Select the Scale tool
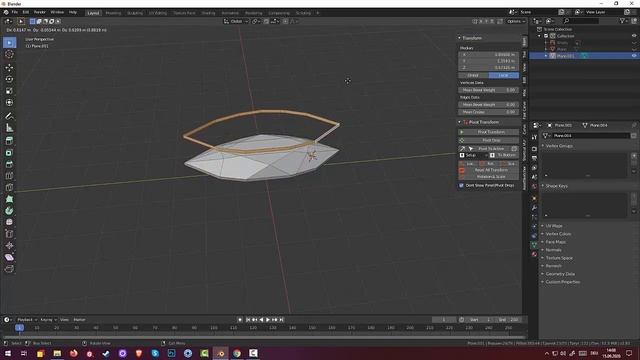The height and width of the screenshot is (360, 640). pyautogui.click(x=9, y=91)
